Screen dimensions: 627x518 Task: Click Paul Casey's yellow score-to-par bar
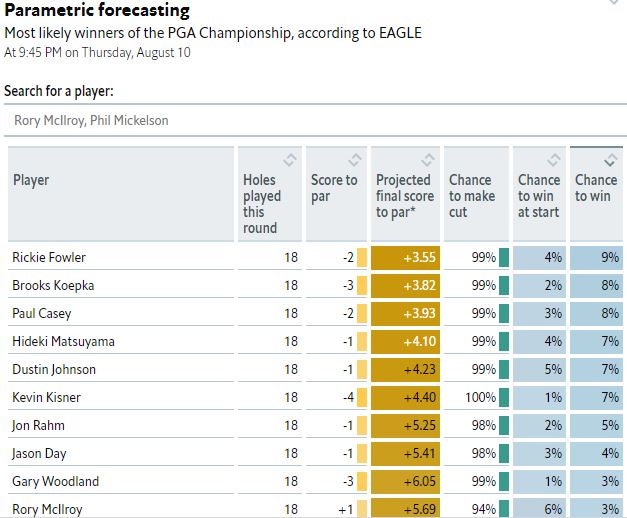[362, 314]
